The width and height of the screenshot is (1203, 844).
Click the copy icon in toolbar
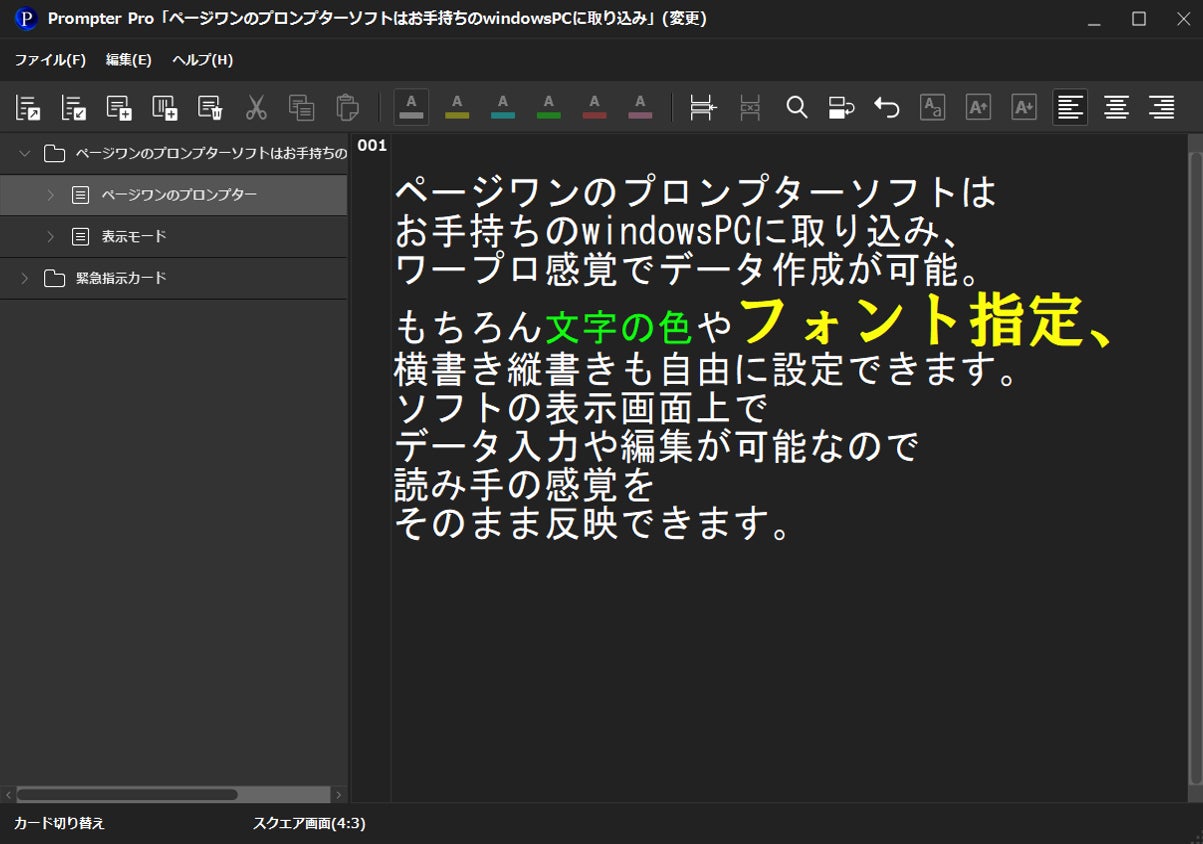coord(301,108)
